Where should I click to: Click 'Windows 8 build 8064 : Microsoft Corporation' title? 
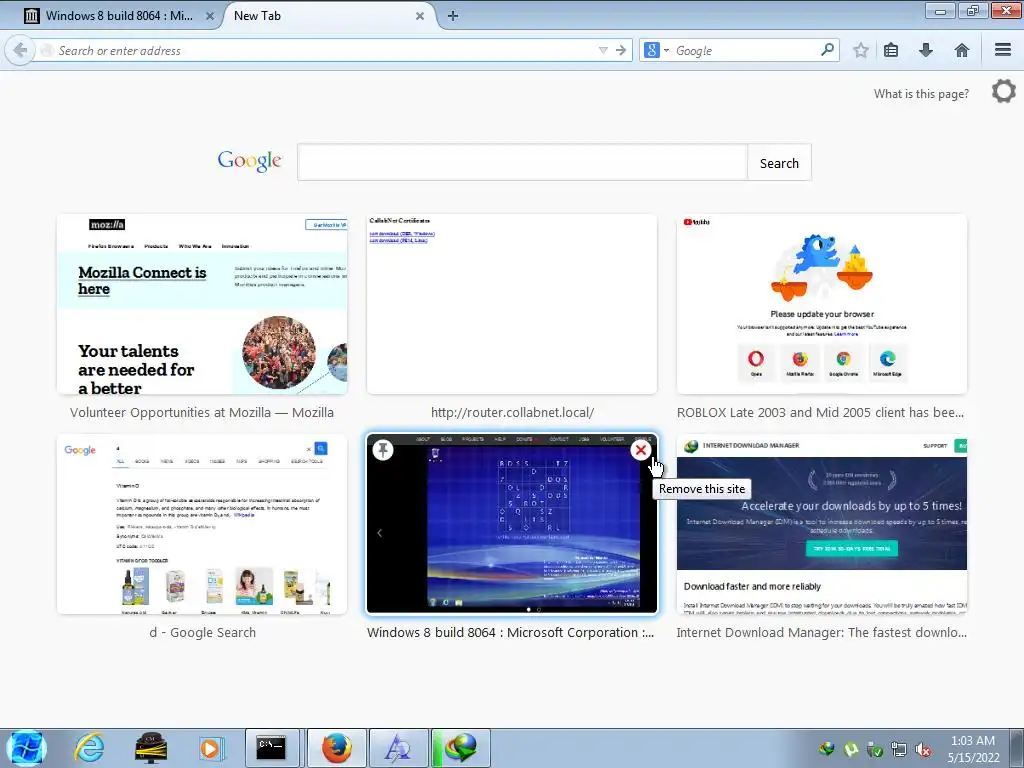click(x=510, y=632)
